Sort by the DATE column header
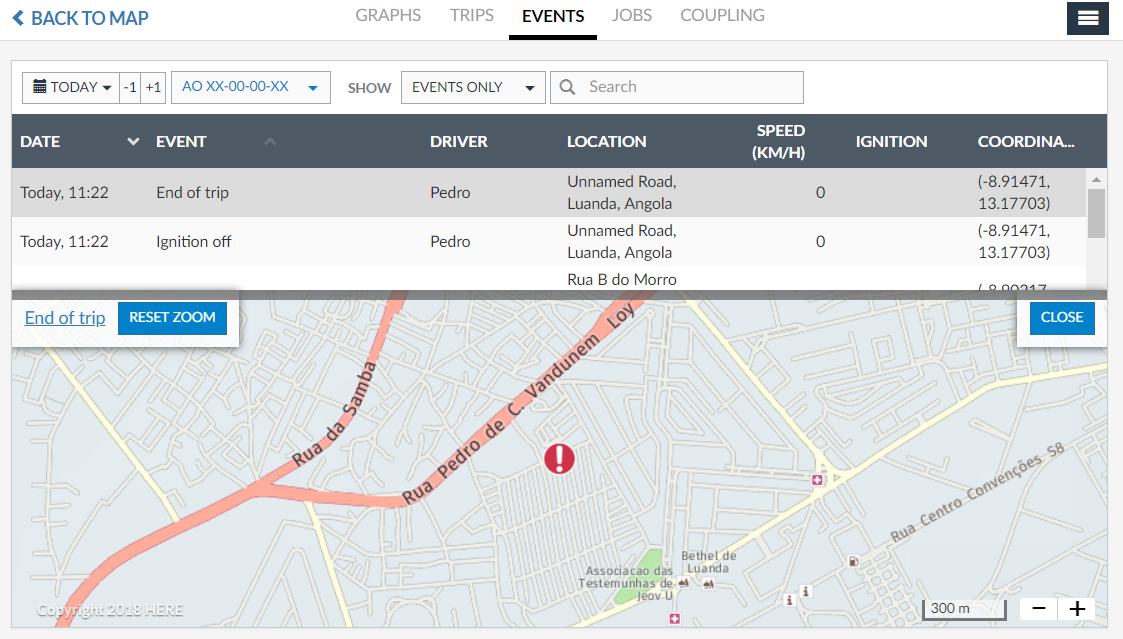 41,141
